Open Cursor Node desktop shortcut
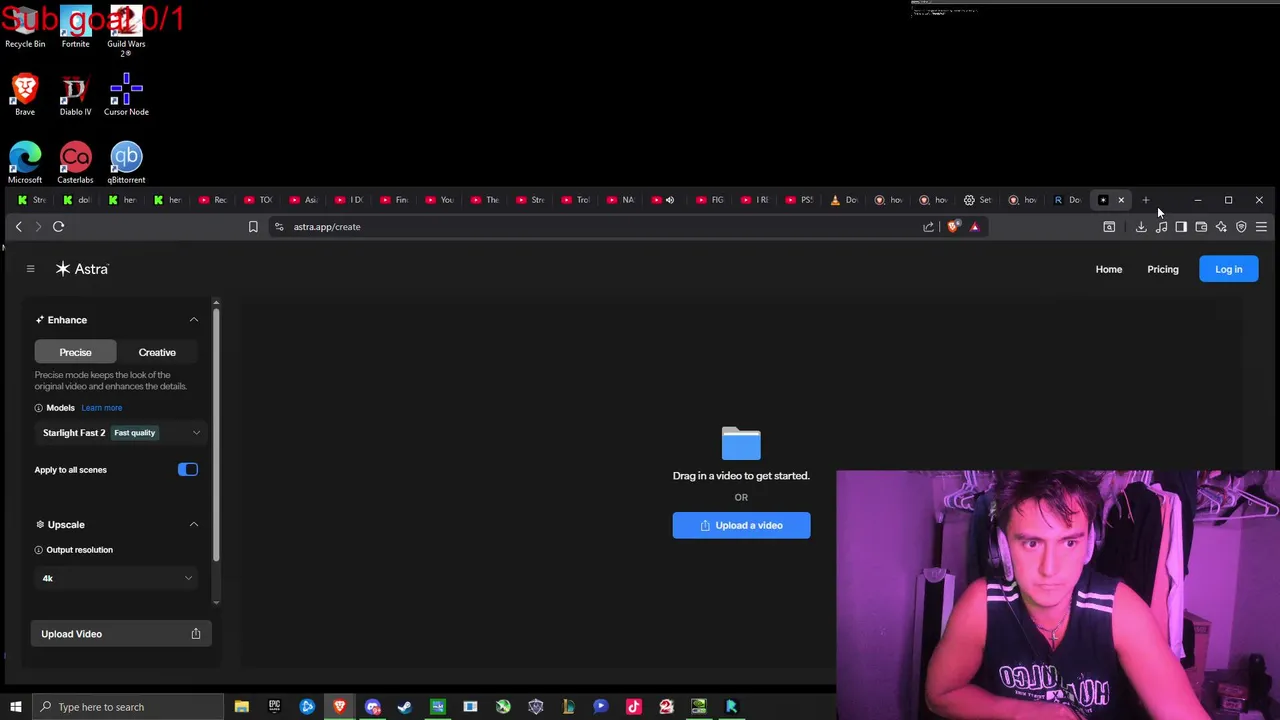This screenshot has width=1280, height=720. tap(126, 95)
